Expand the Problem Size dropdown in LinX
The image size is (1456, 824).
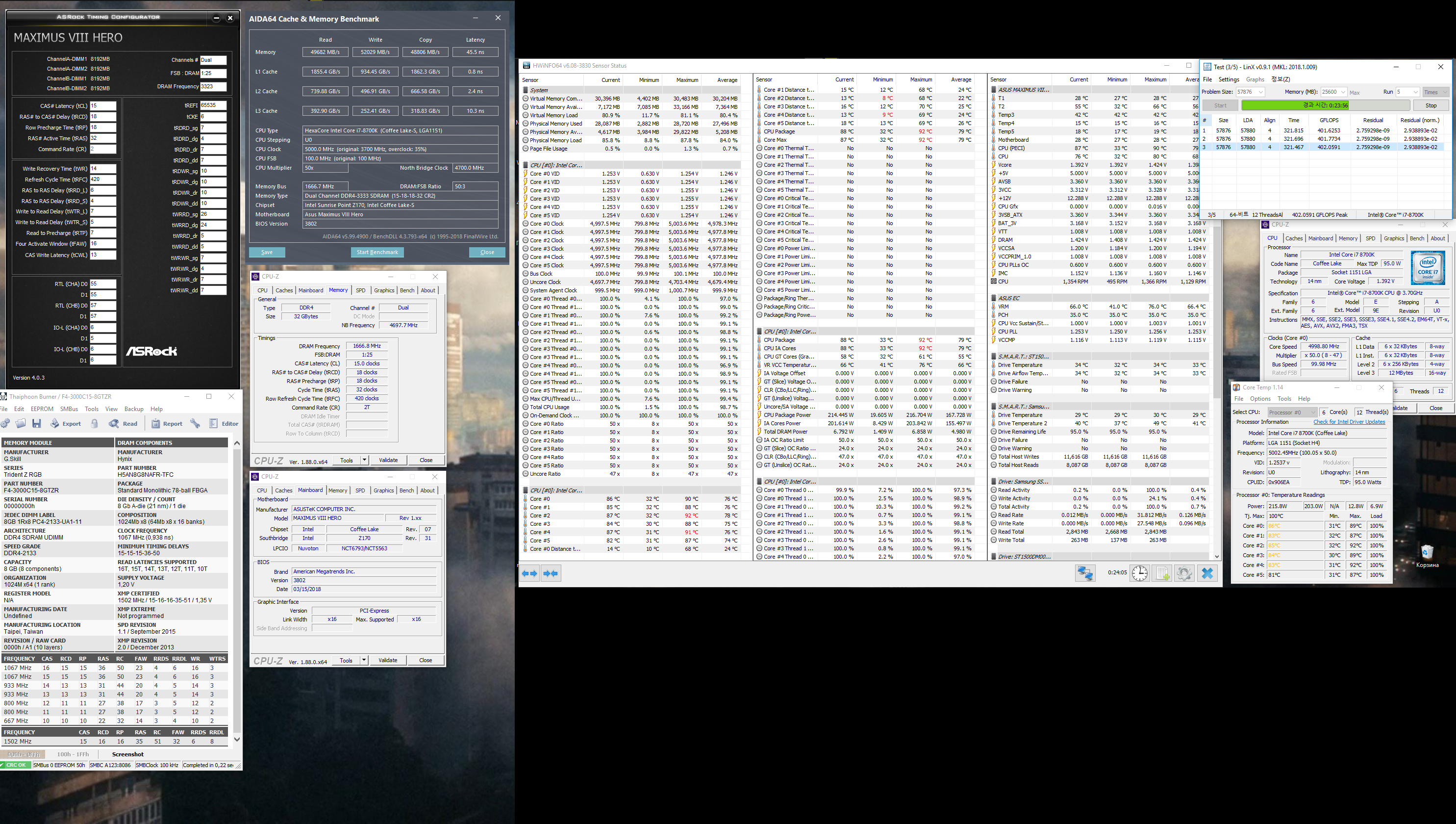coord(1261,92)
